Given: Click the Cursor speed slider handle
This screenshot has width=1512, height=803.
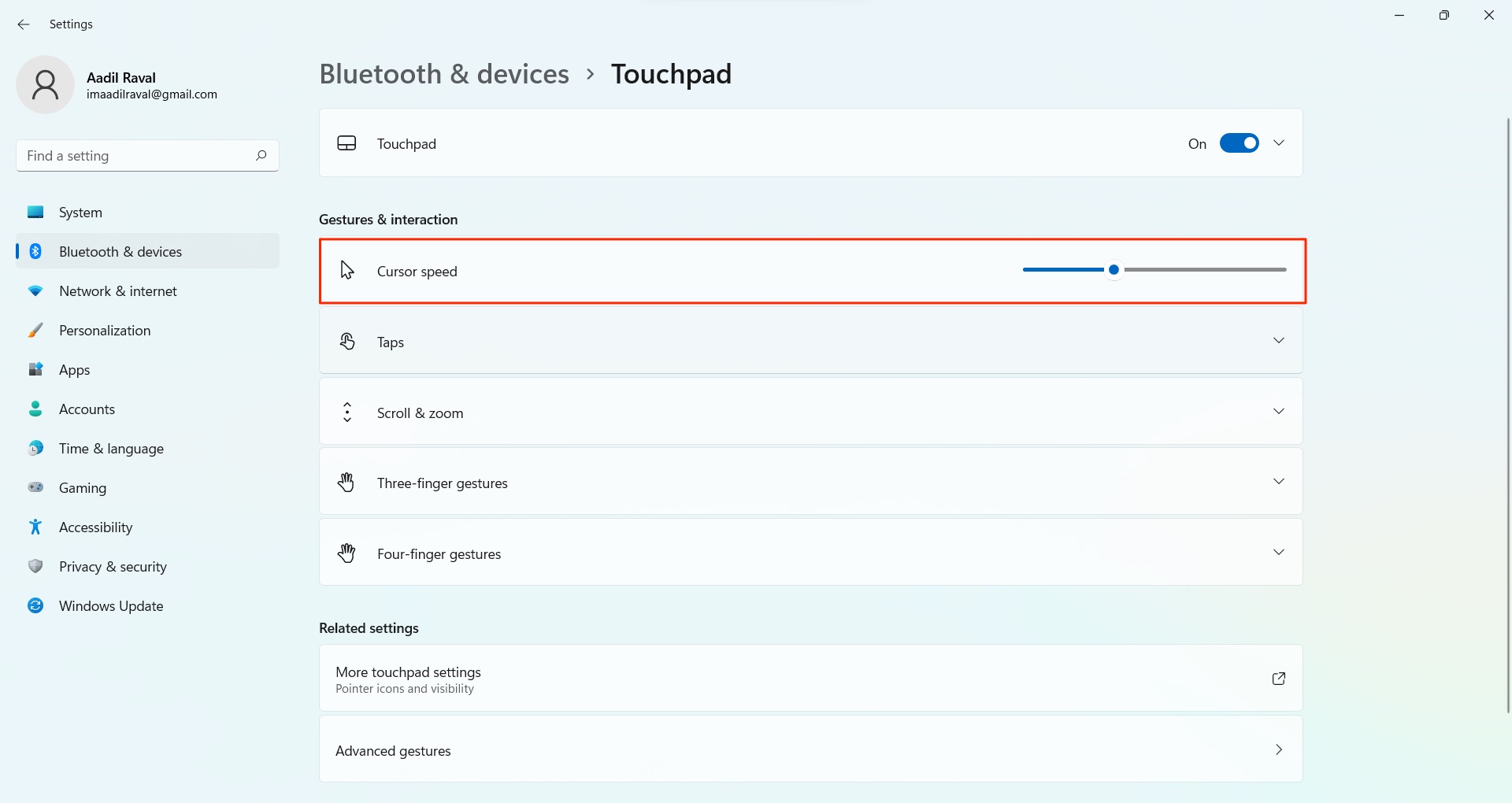Looking at the screenshot, I should pyautogui.click(x=1114, y=270).
